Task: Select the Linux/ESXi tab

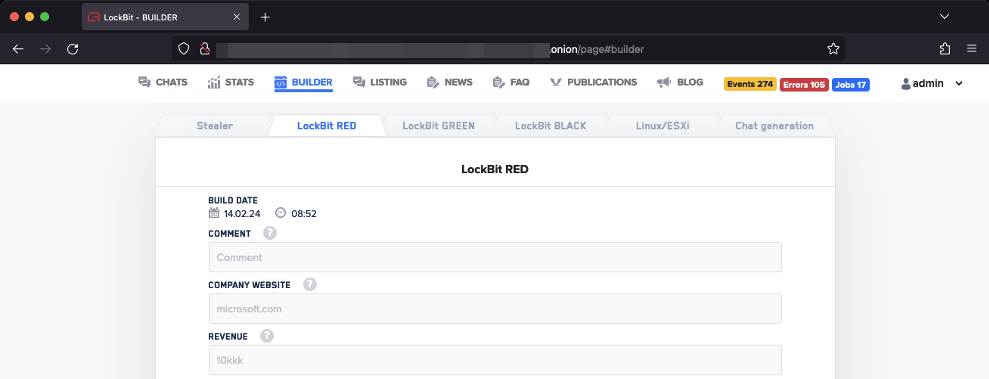Action: pyautogui.click(x=662, y=125)
